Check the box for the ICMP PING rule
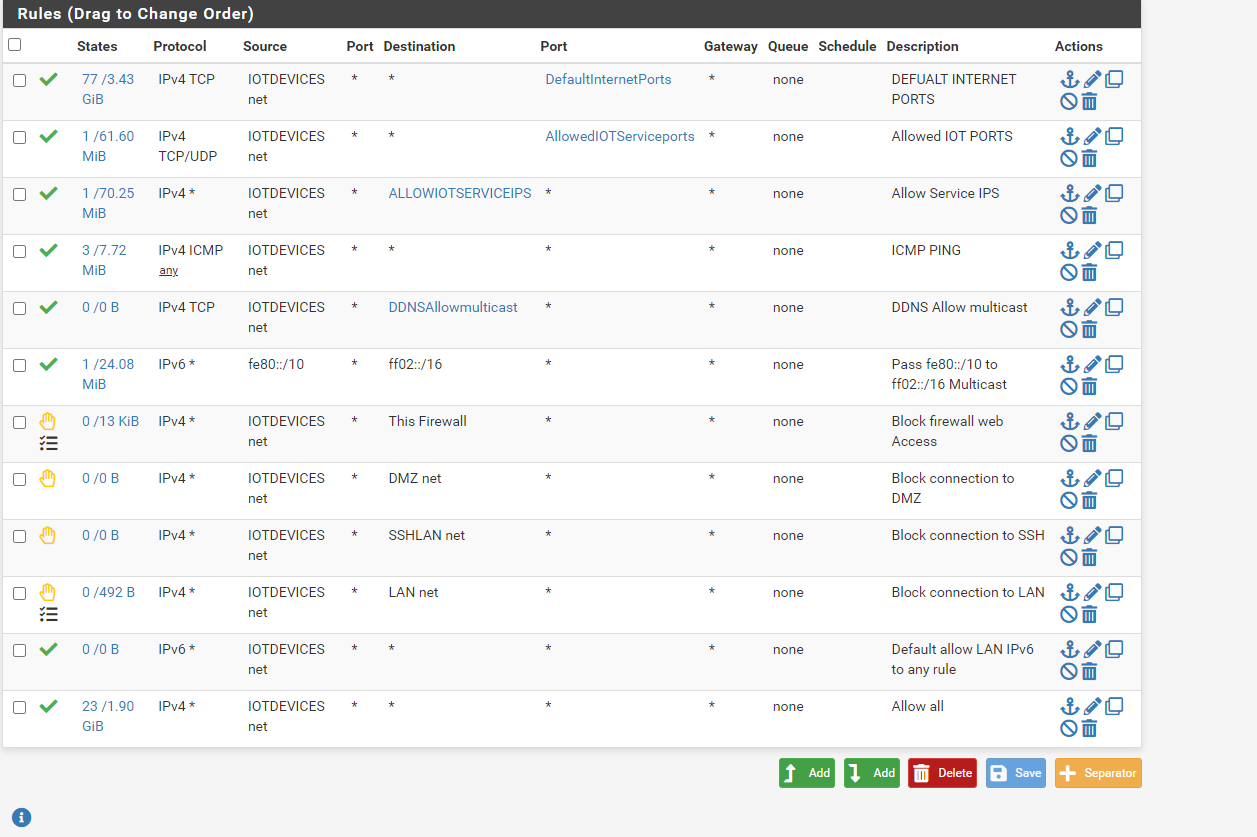This screenshot has width=1257, height=837. (x=19, y=251)
